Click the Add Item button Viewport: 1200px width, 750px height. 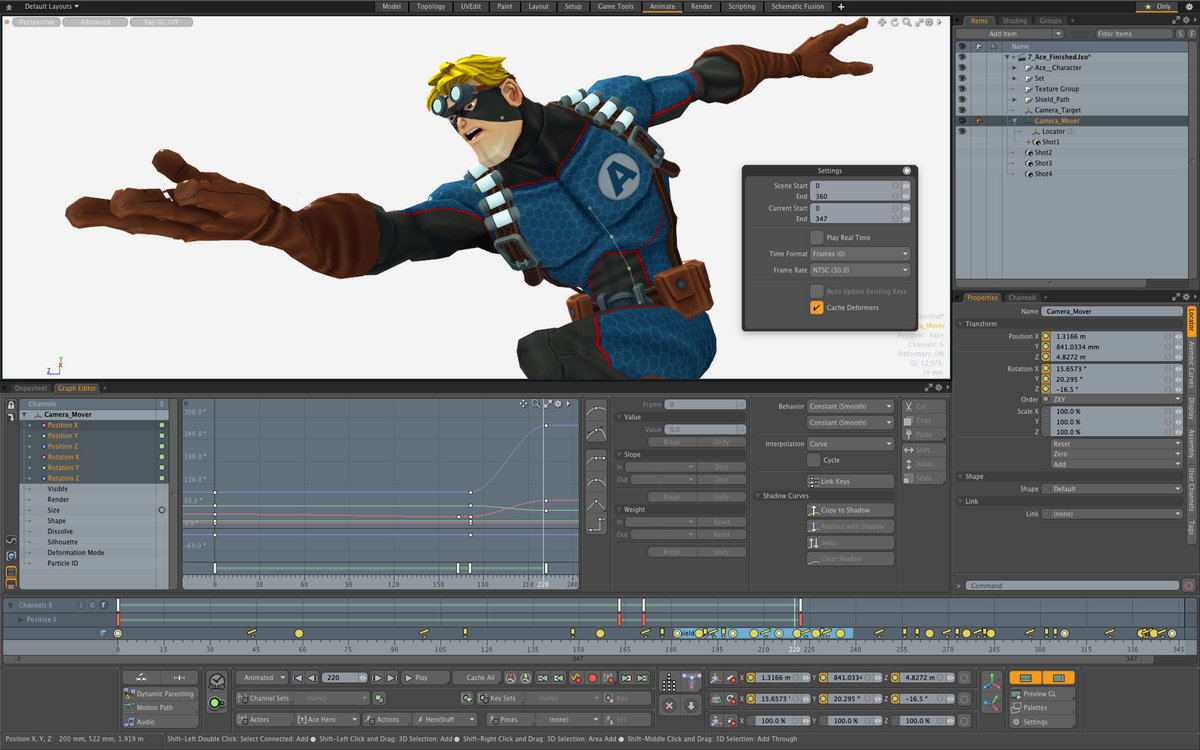(x=1003, y=34)
